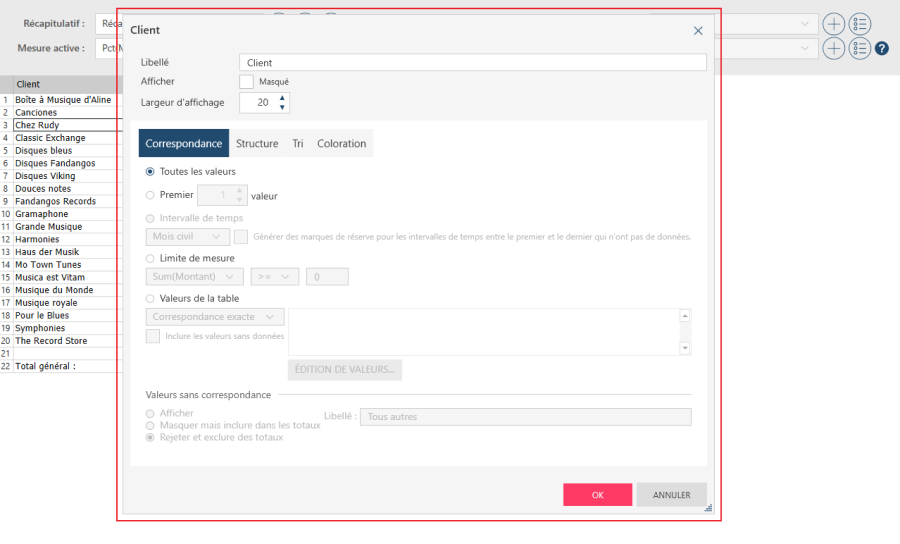Choose Afficher under Valeurs sans correspondance
The height and width of the screenshot is (544, 900).
(150, 413)
